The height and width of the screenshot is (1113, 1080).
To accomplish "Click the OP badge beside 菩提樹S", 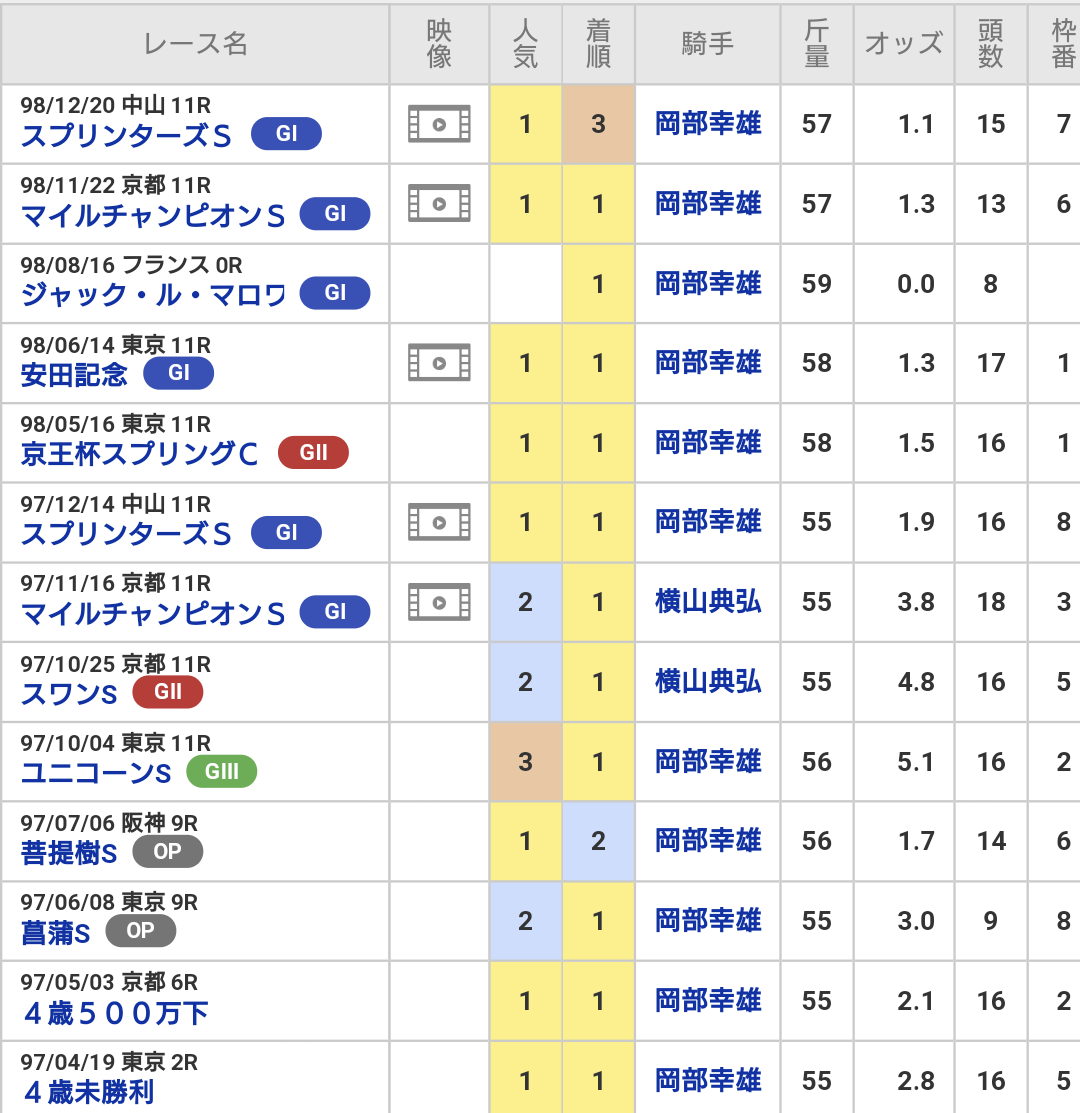I will 167,852.
